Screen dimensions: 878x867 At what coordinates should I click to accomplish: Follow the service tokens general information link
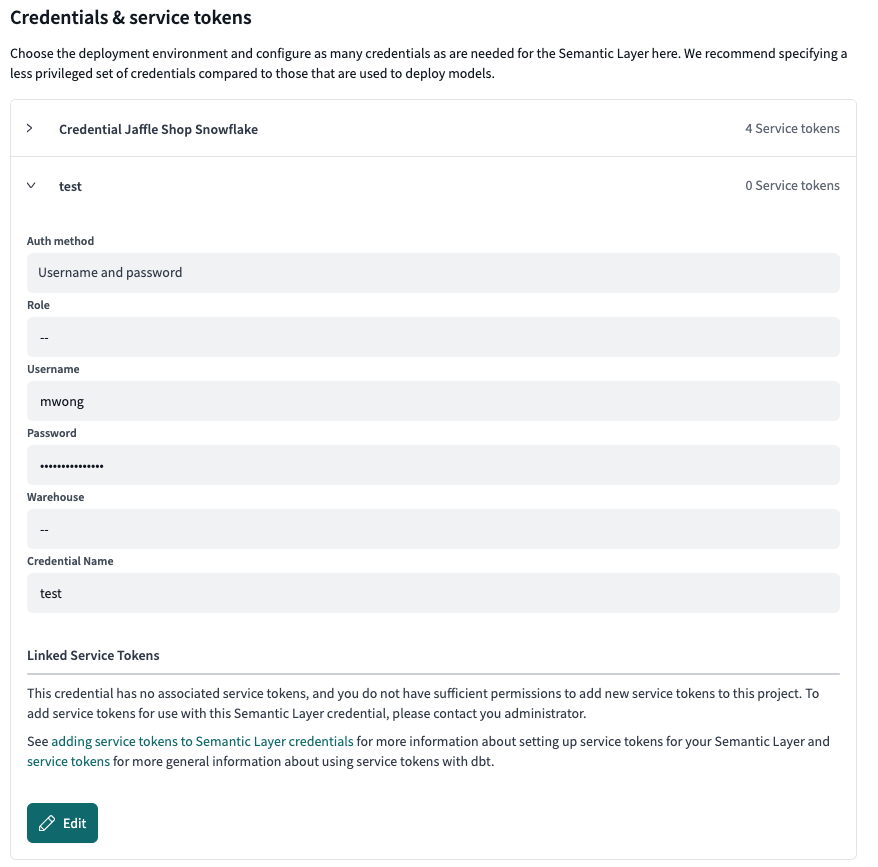(68, 761)
